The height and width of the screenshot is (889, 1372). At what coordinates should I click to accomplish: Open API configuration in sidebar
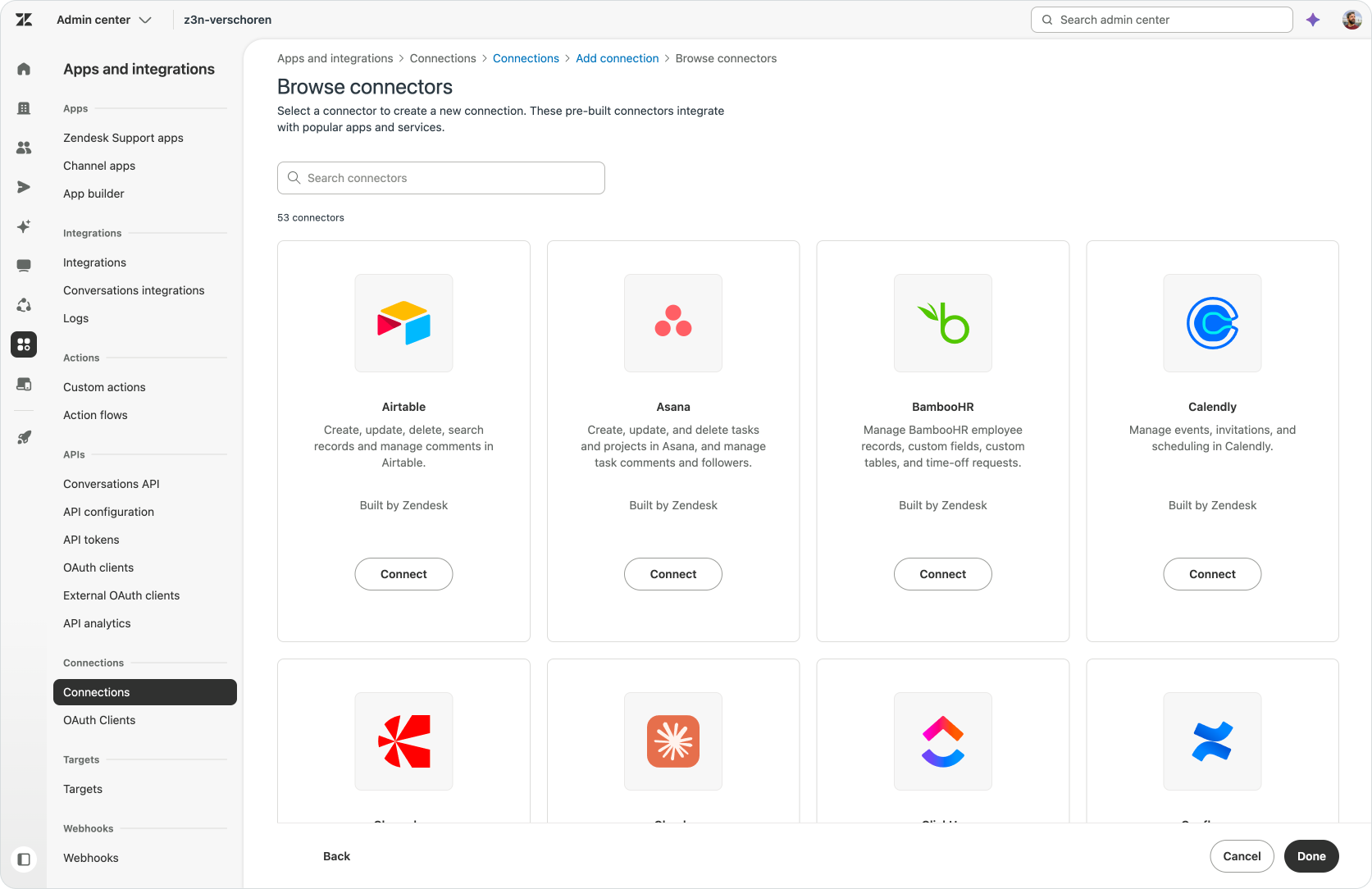pos(108,512)
